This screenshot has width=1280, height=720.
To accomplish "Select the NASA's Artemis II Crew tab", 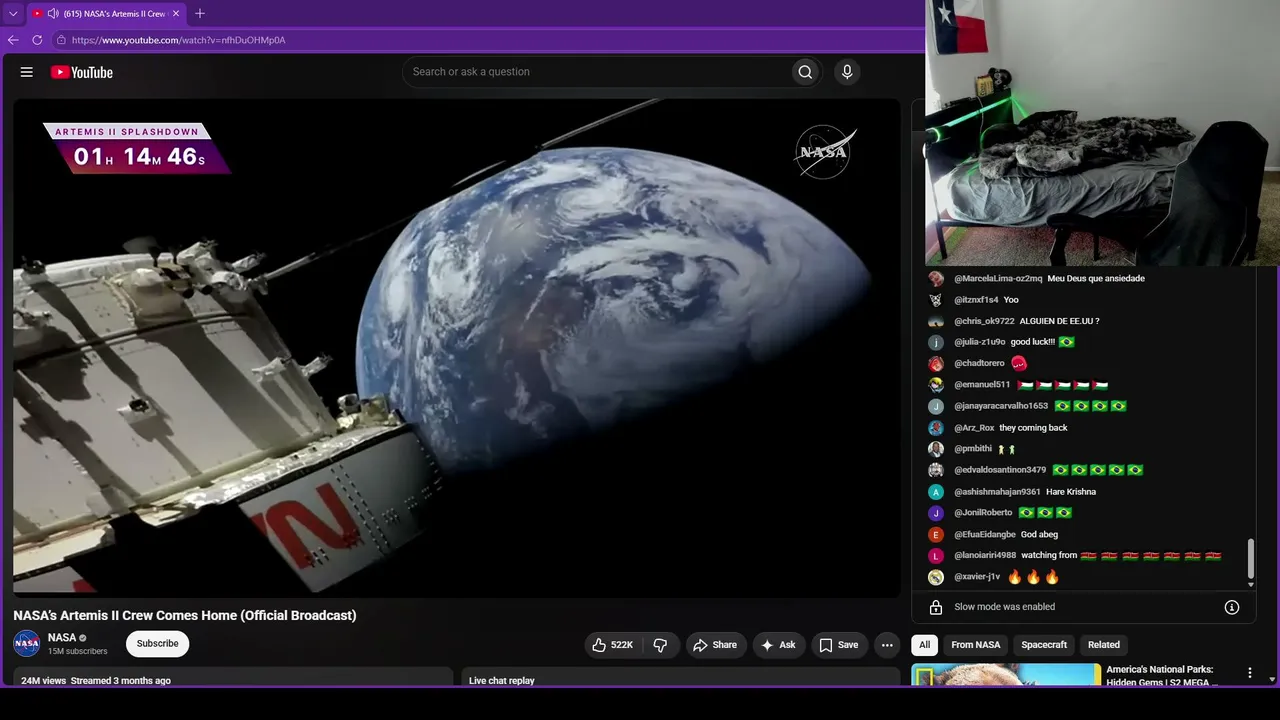I will [x=106, y=14].
